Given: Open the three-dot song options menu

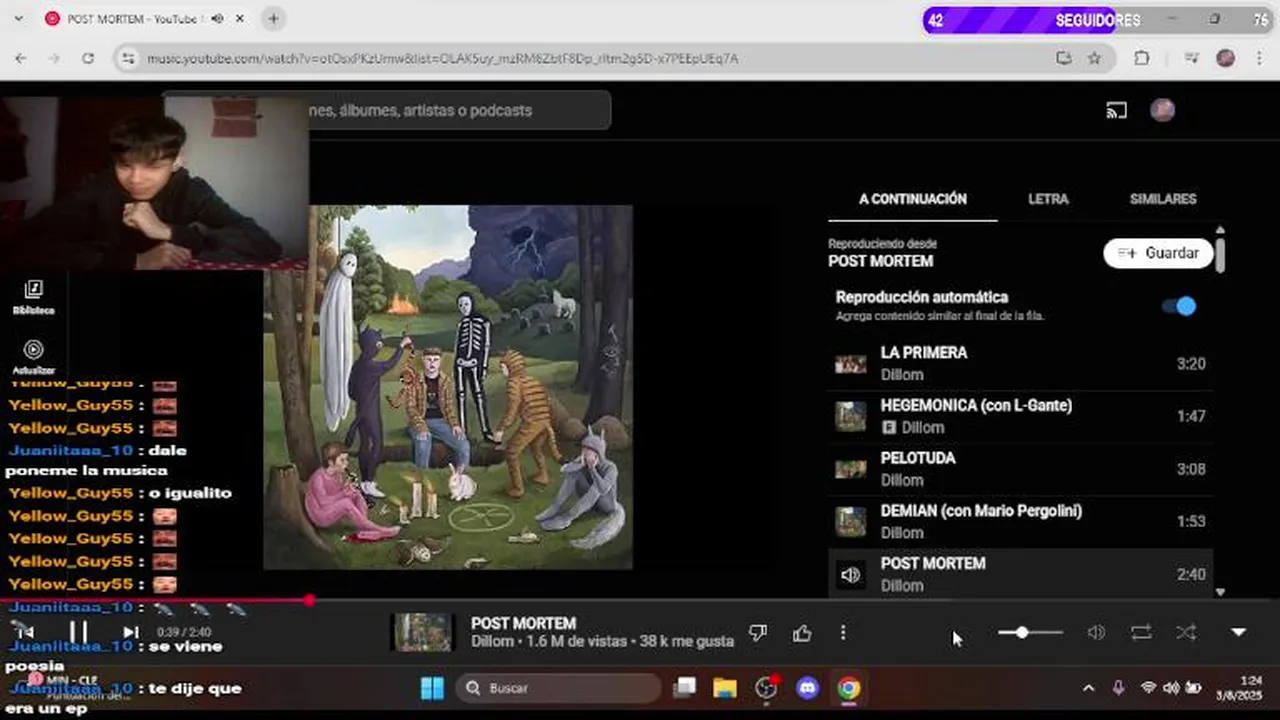Looking at the screenshot, I should point(843,633).
